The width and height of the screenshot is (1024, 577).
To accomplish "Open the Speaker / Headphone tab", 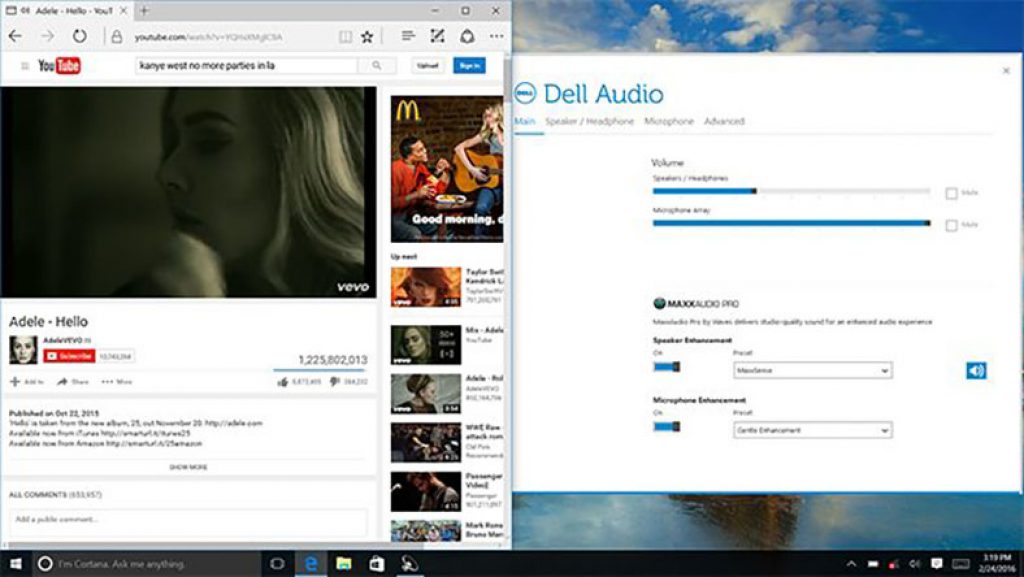I will [x=590, y=121].
